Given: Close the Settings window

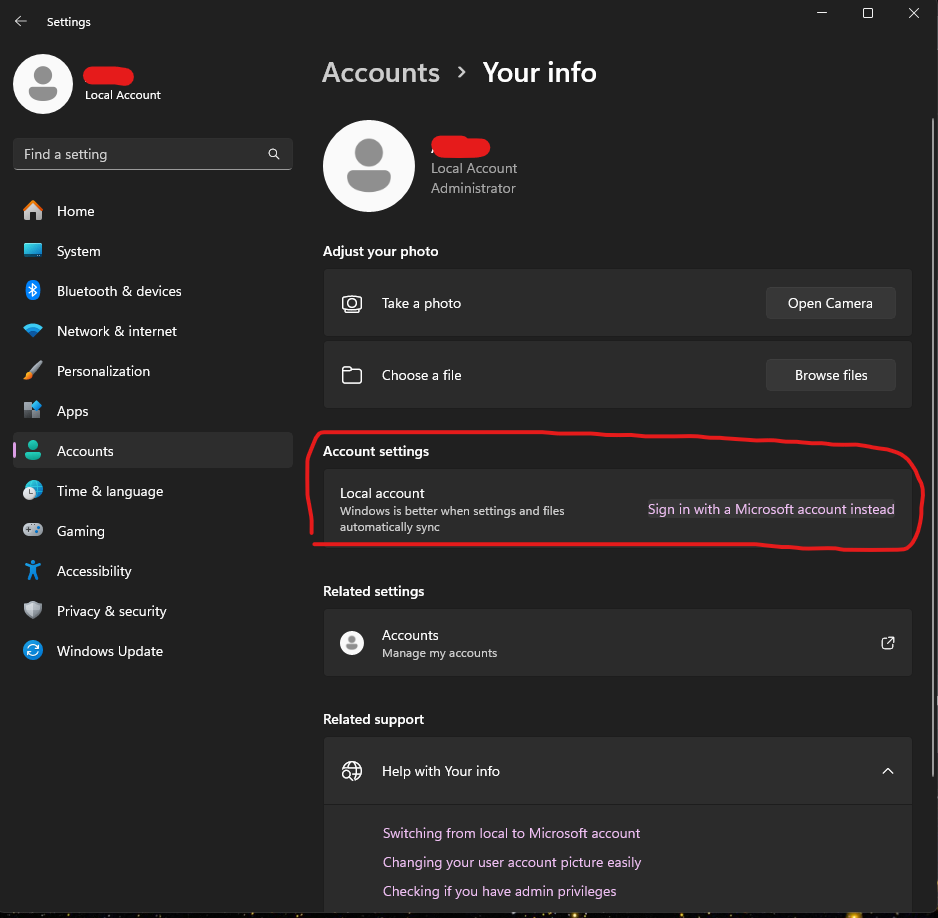Looking at the screenshot, I should (x=914, y=13).
